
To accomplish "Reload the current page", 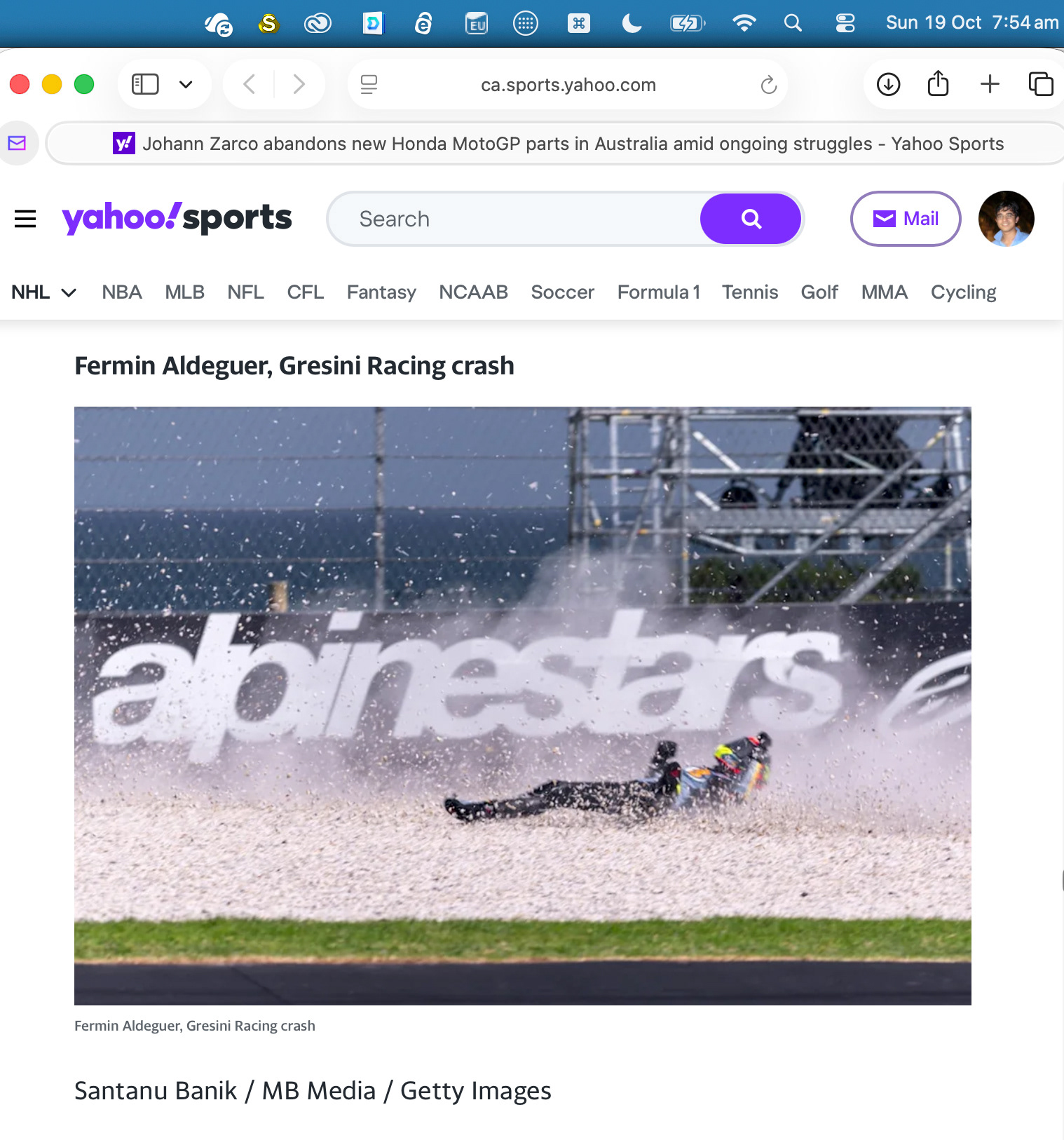I will pos(769,85).
